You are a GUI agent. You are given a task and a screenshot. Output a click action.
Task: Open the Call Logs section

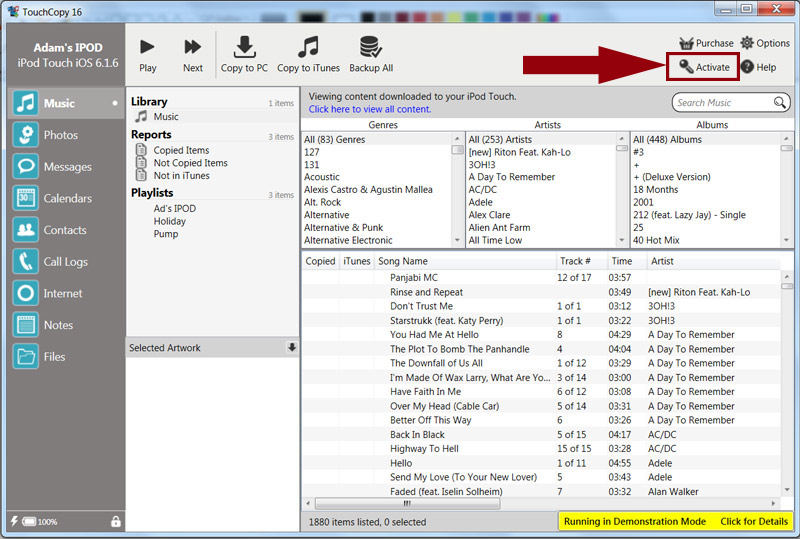click(66, 261)
